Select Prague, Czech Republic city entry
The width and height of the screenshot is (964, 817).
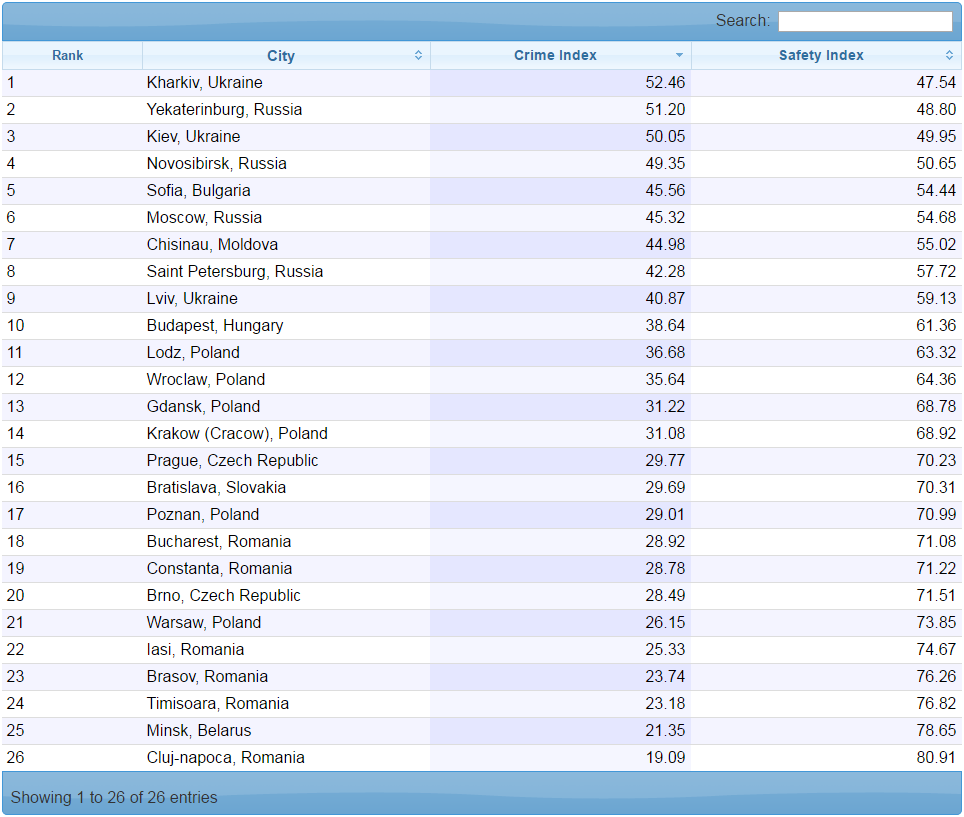(232, 461)
